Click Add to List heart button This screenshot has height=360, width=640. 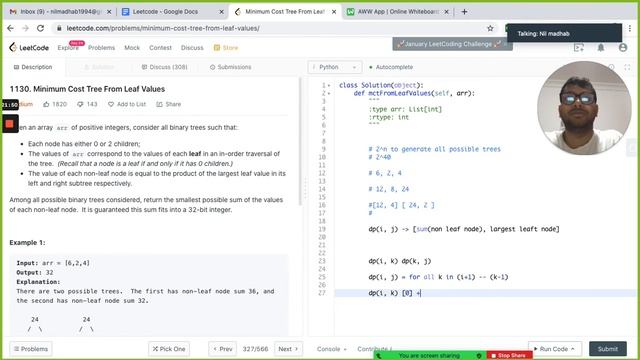click(127, 104)
